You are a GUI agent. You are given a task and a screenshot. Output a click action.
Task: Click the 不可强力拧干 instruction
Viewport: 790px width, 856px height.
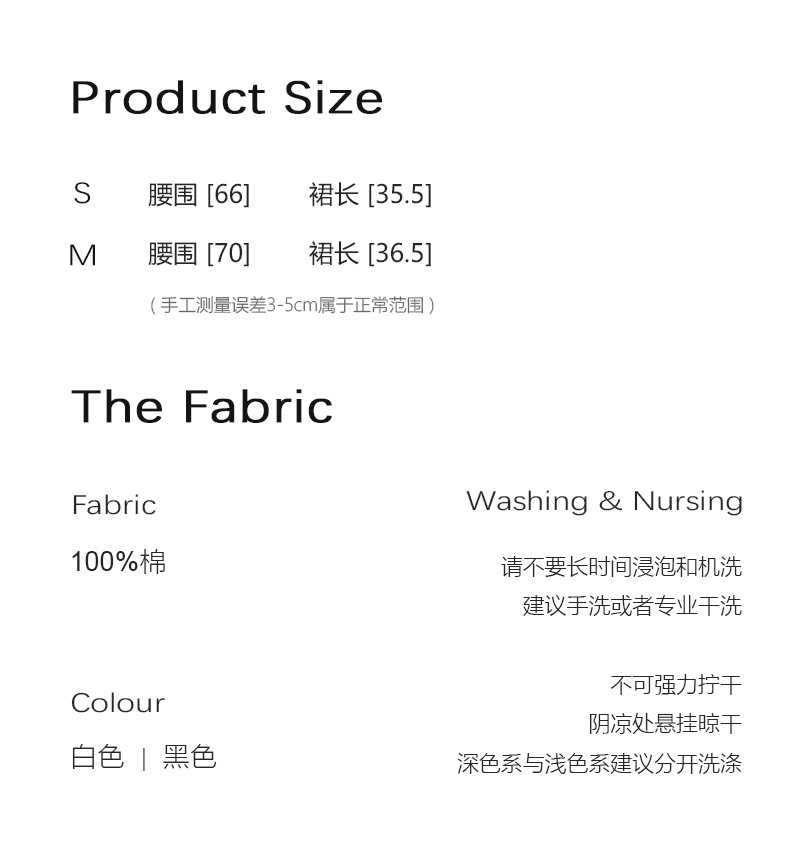click(x=676, y=686)
